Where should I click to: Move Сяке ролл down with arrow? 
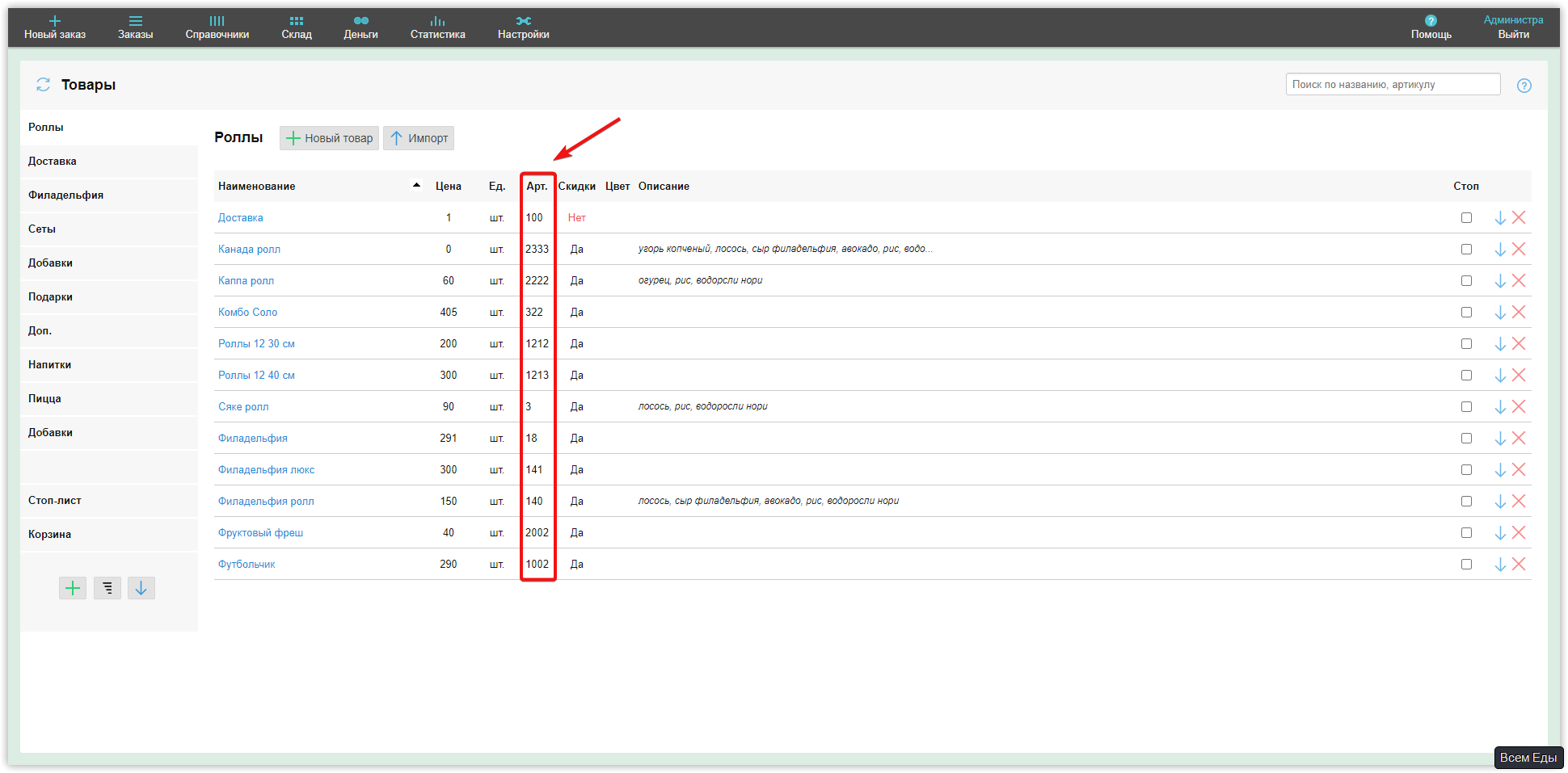click(1500, 406)
